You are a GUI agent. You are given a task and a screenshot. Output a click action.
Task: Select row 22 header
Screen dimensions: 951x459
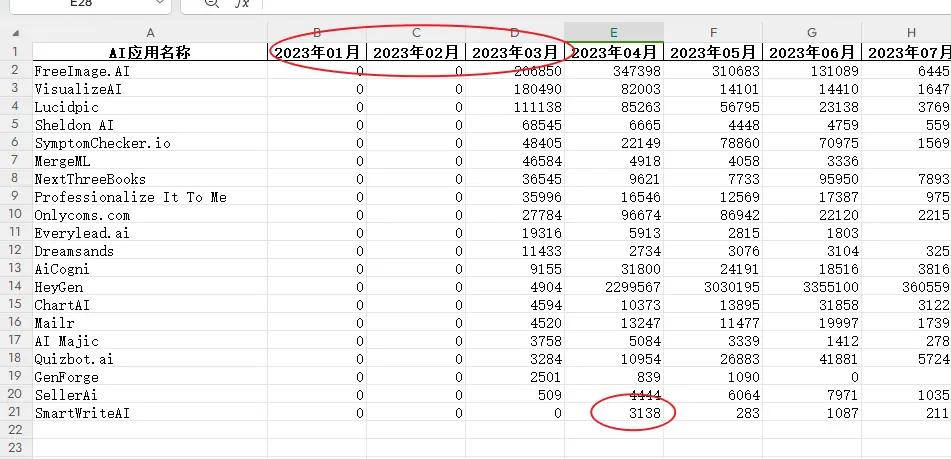(16, 431)
